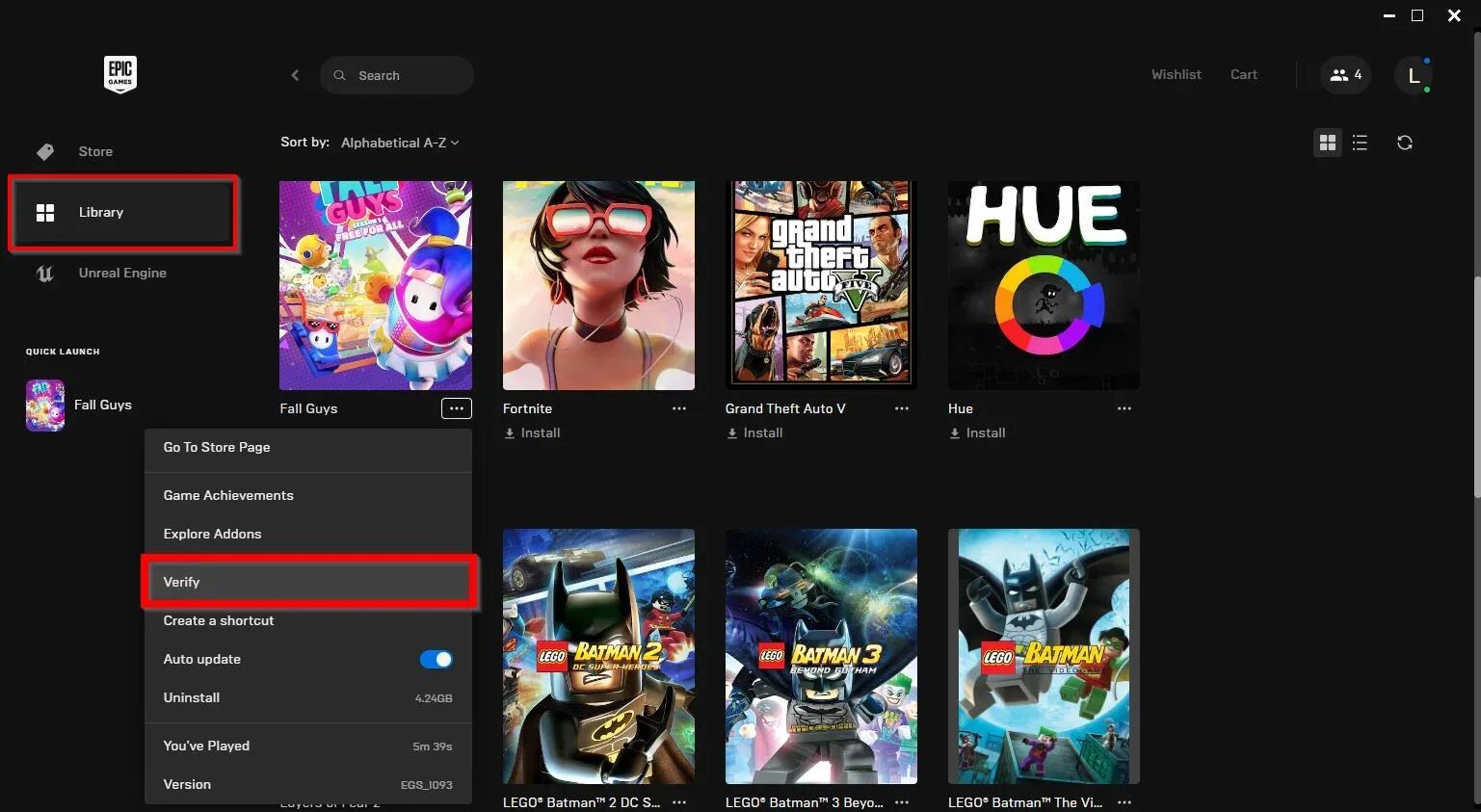Viewport: 1481px width, 812px height.
Task: Open the Fortnite cover thumbnail
Action: [598, 285]
